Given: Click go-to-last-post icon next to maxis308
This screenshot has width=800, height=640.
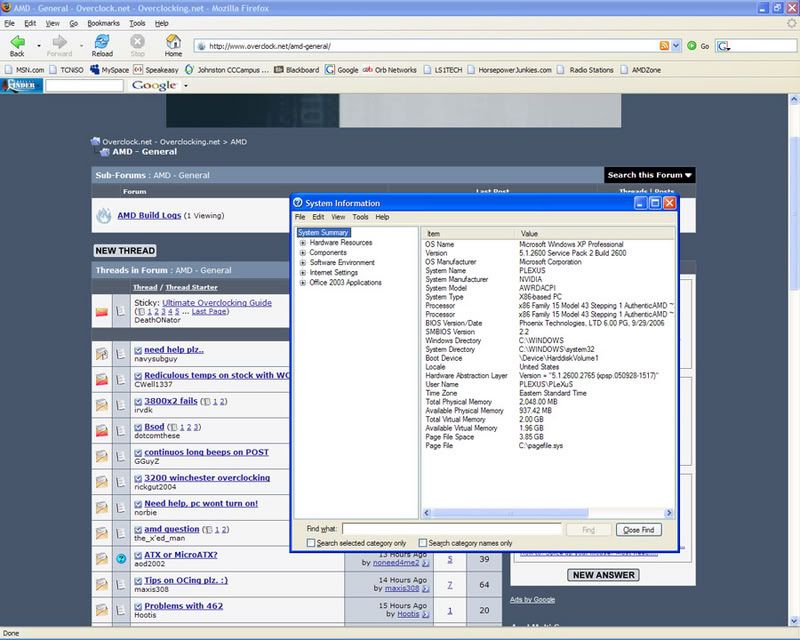Looking at the screenshot, I should click(426, 588).
